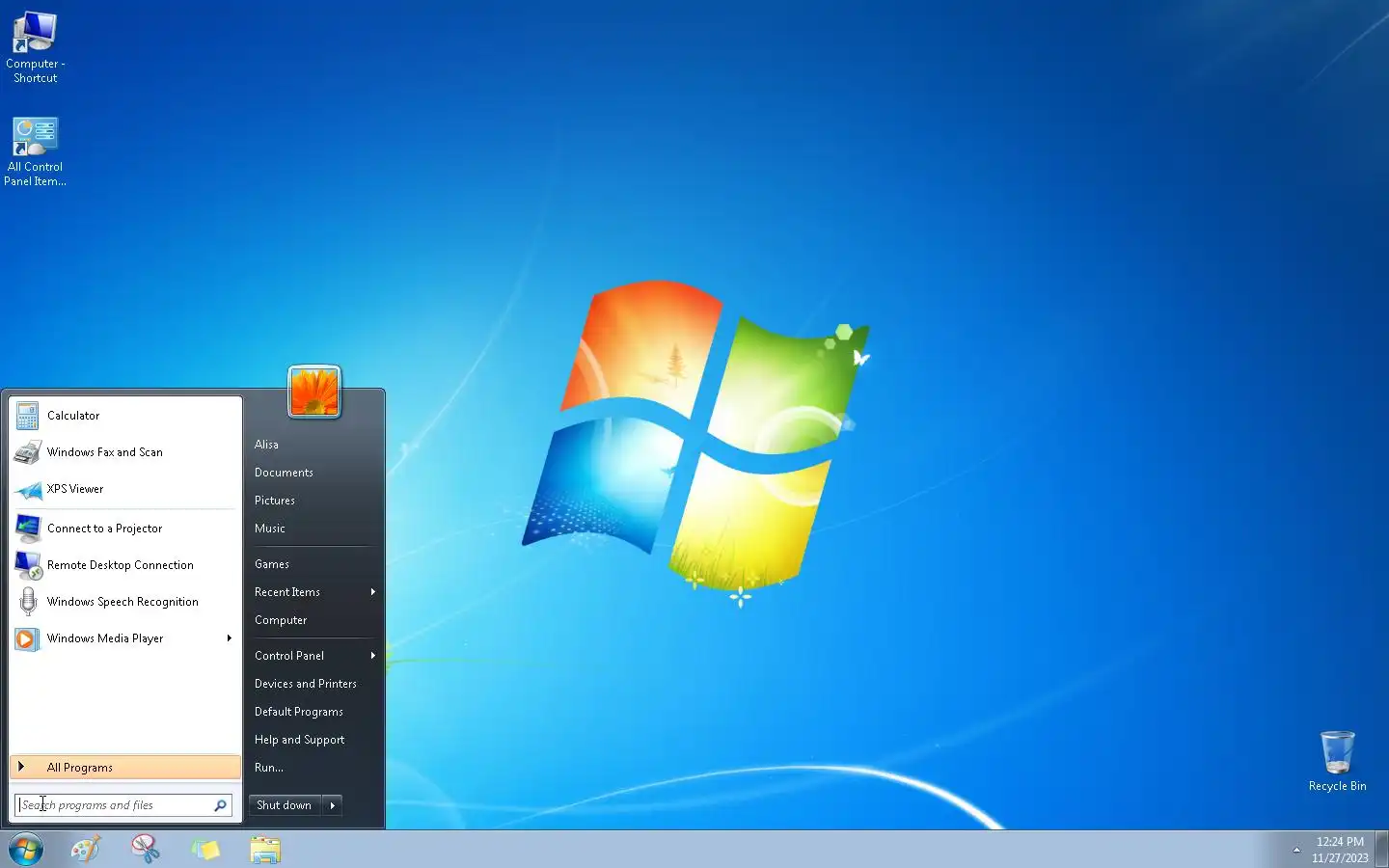This screenshot has width=1389, height=868.
Task: Expand the Control Panel submenu arrow
Action: pyautogui.click(x=373, y=656)
